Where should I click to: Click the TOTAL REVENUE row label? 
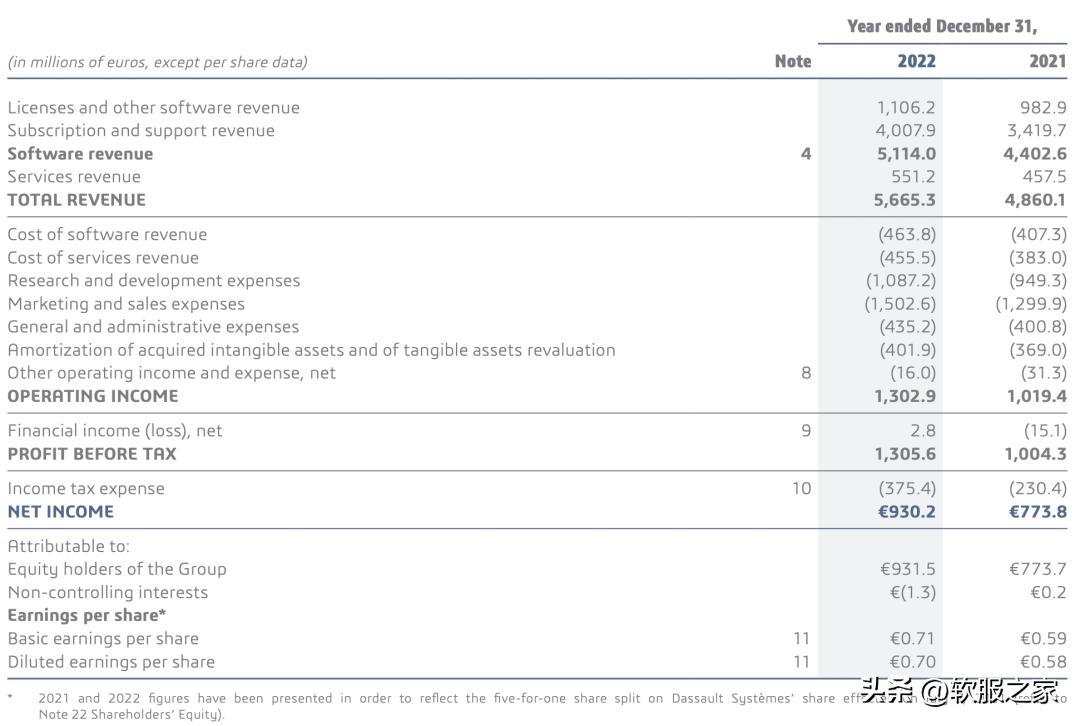click(x=76, y=199)
